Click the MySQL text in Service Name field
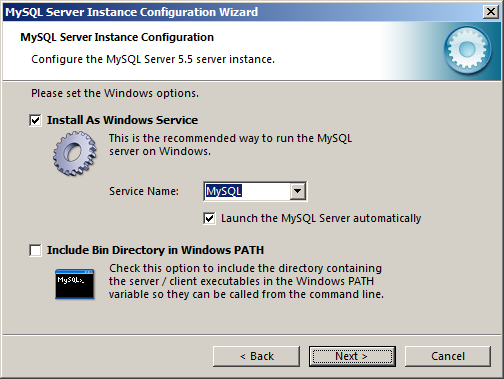Viewport: 504px width, 379px height. (x=224, y=191)
